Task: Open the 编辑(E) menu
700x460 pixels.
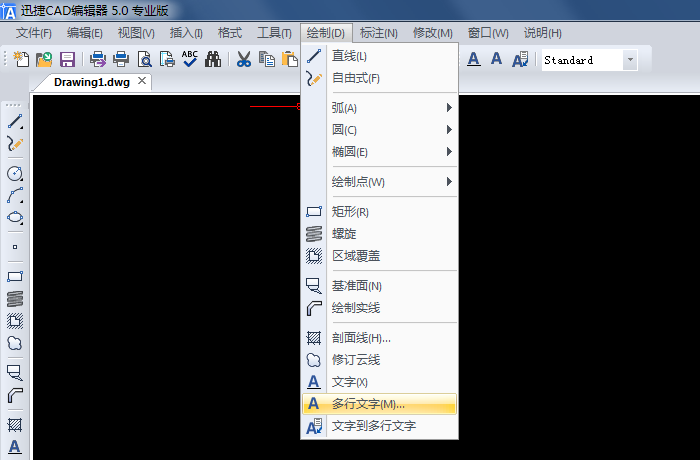Action: click(85, 33)
